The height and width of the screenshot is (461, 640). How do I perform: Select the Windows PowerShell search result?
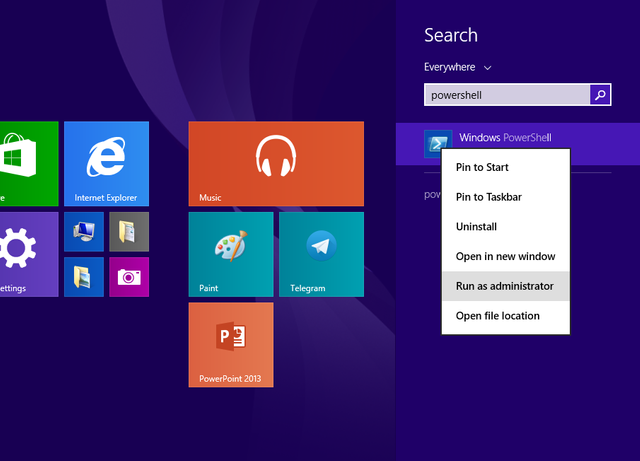pyautogui.click(x=518, y=144)
